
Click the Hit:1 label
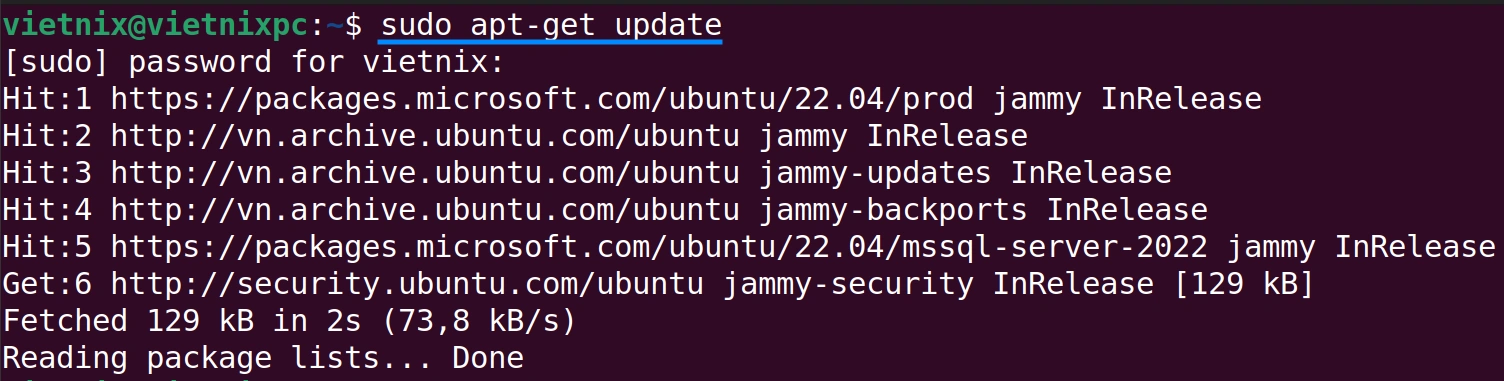47,99
